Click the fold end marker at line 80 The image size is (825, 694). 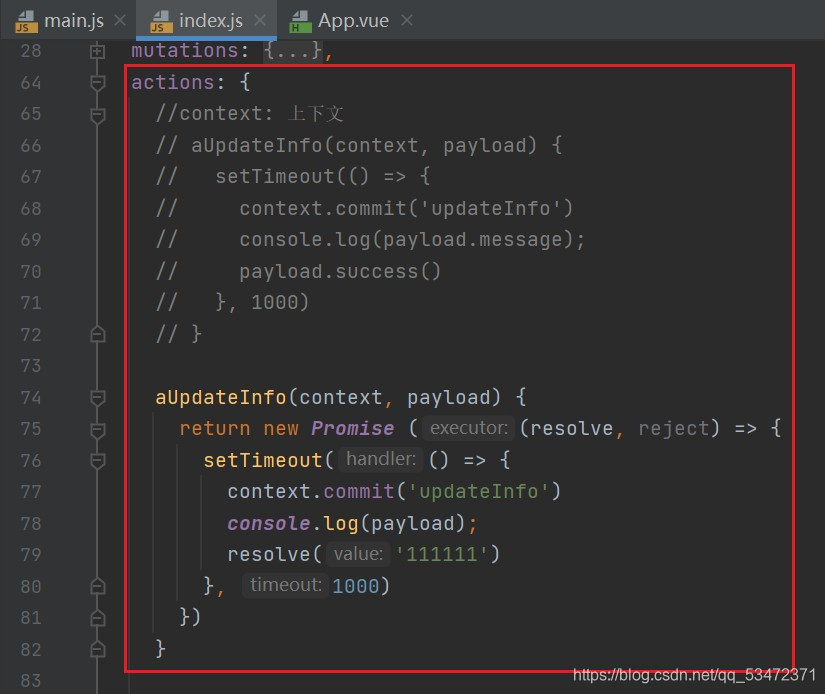(97, 586)
